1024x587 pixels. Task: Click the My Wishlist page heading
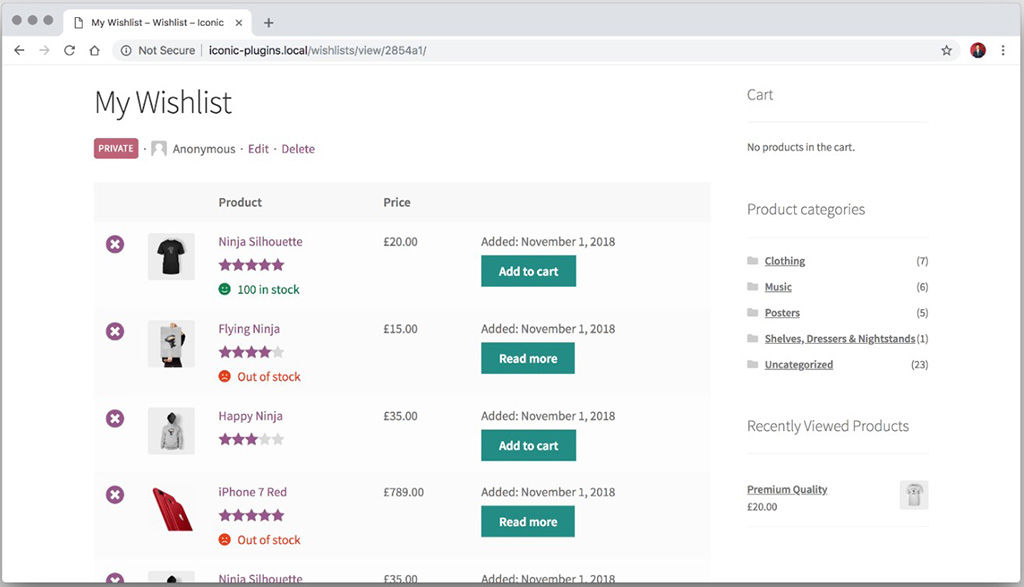[x=163, y=103]
